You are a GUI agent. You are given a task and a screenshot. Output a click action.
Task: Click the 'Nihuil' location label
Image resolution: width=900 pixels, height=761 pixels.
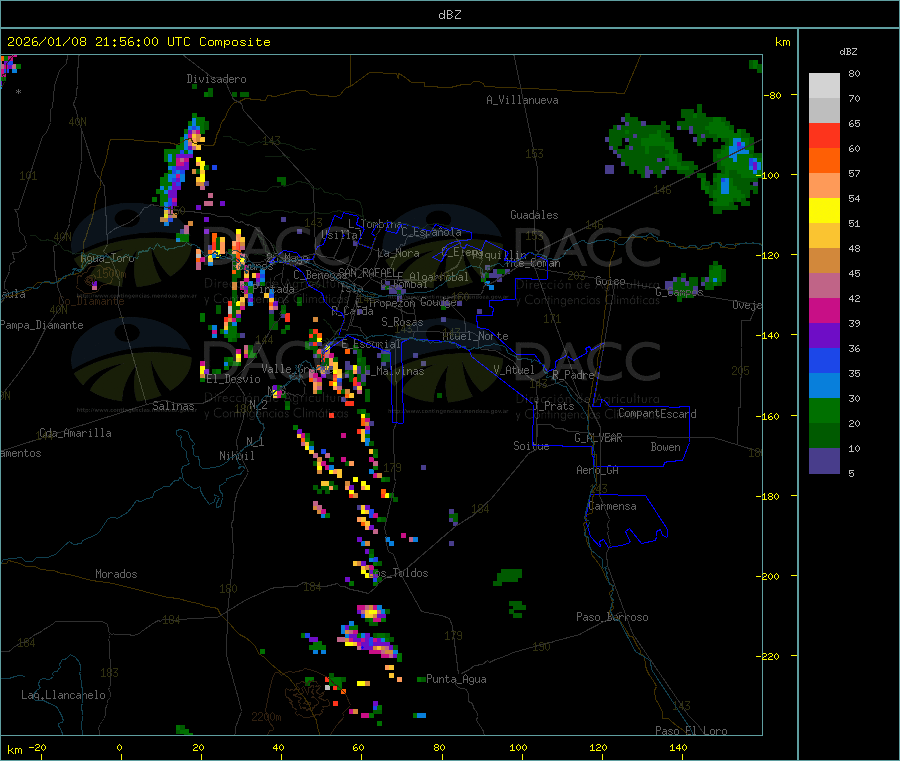[237, 456]
